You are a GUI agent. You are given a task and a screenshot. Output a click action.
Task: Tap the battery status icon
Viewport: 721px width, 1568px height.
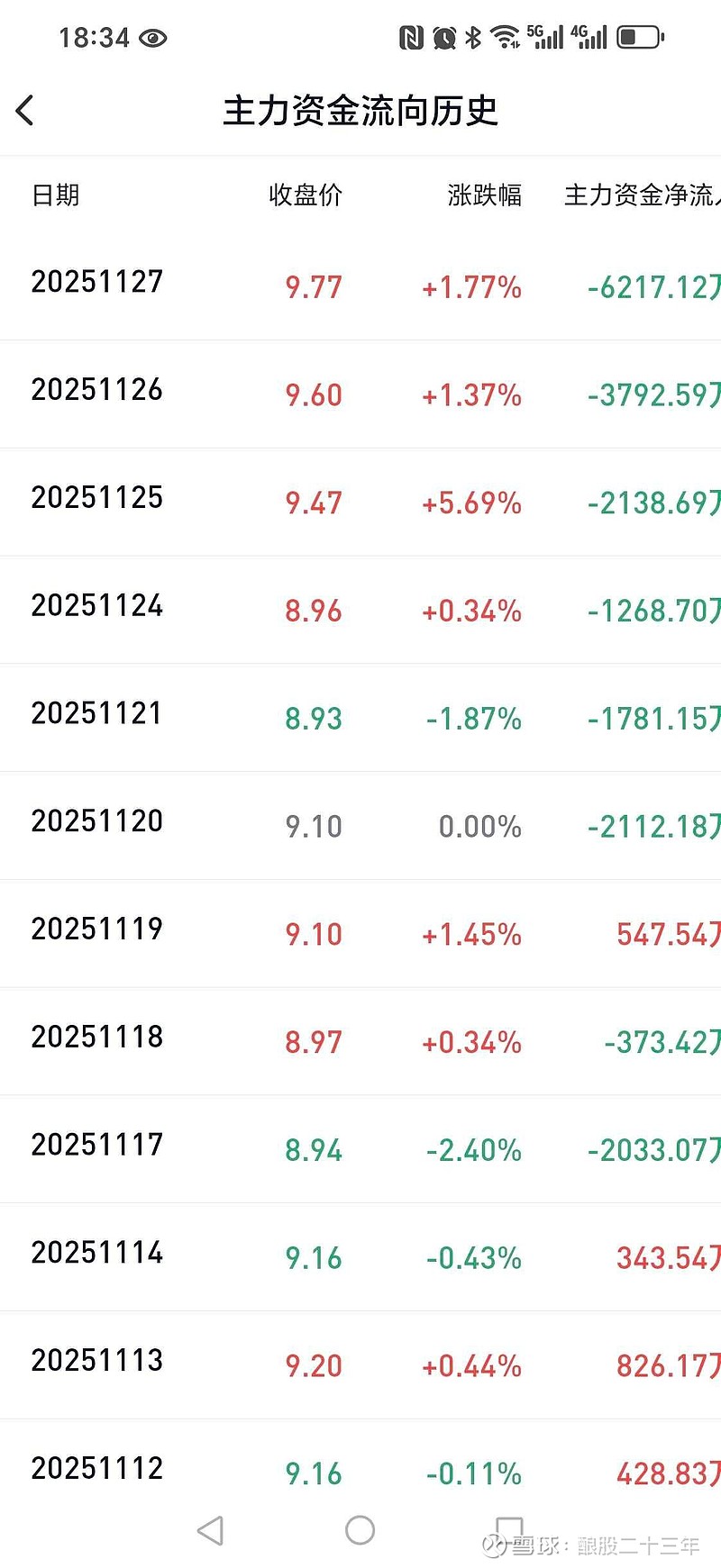641,37
